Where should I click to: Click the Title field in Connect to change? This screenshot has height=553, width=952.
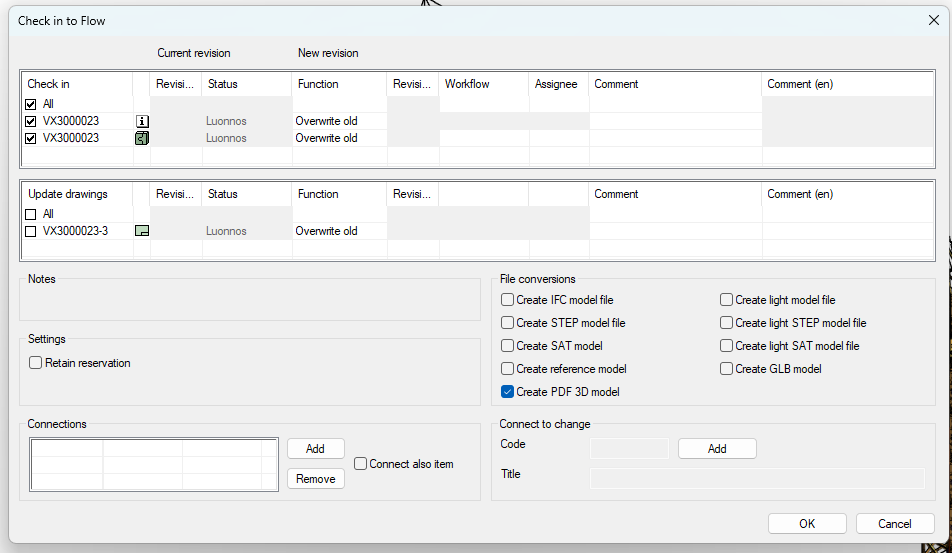(757, 478)
